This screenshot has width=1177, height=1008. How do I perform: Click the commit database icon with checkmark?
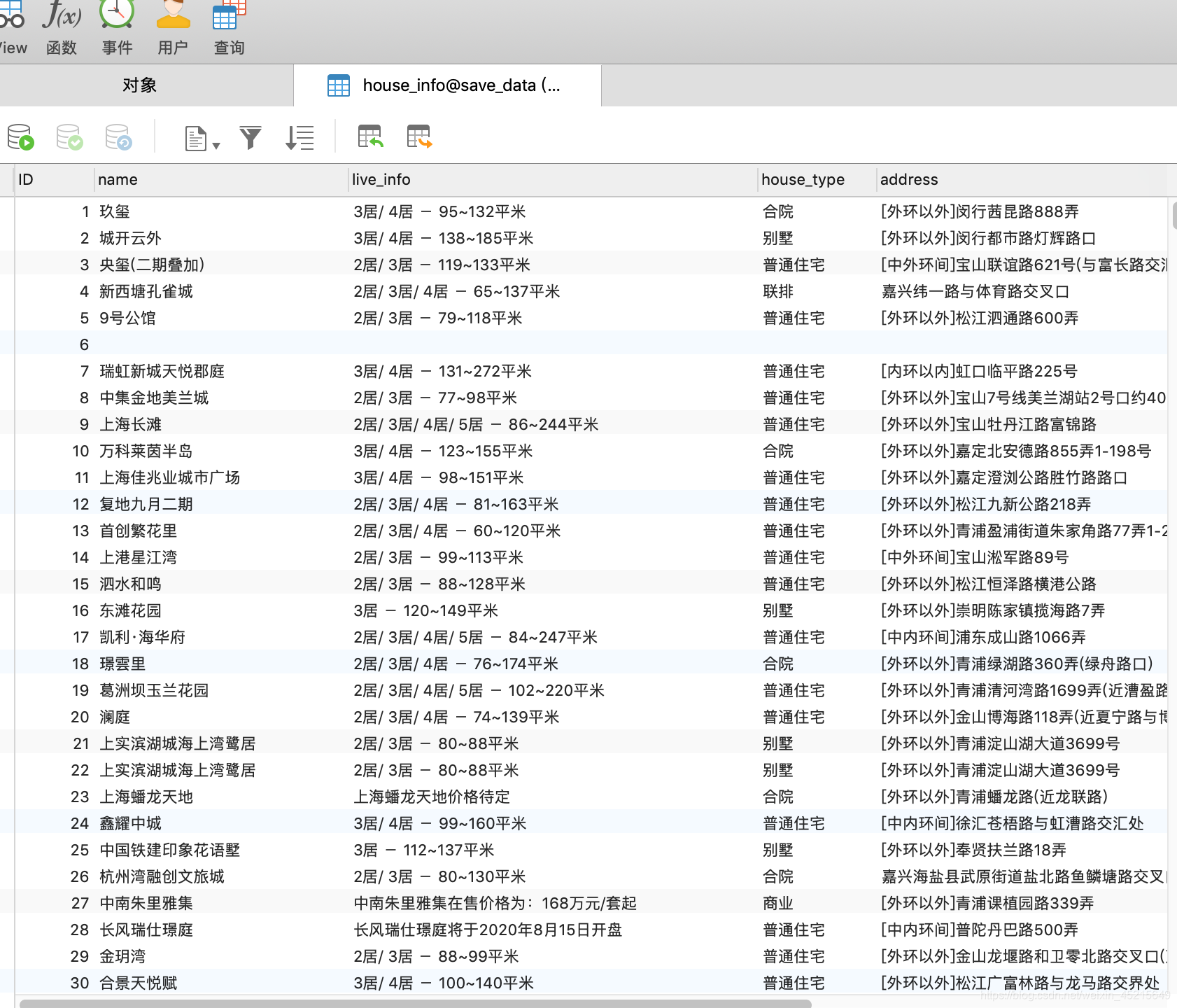[x=69, y=137]
